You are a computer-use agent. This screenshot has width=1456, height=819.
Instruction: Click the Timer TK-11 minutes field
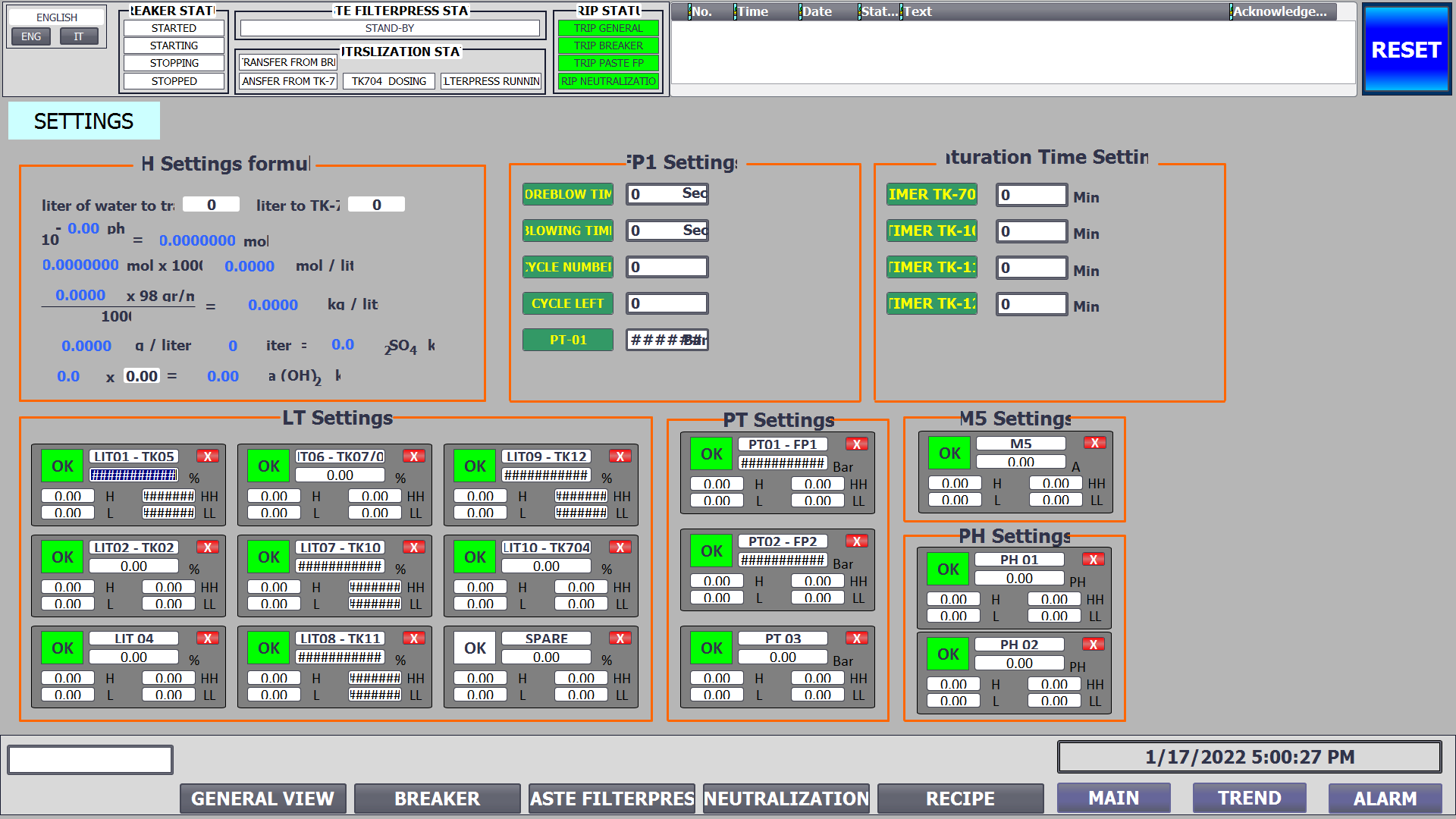1032,268
